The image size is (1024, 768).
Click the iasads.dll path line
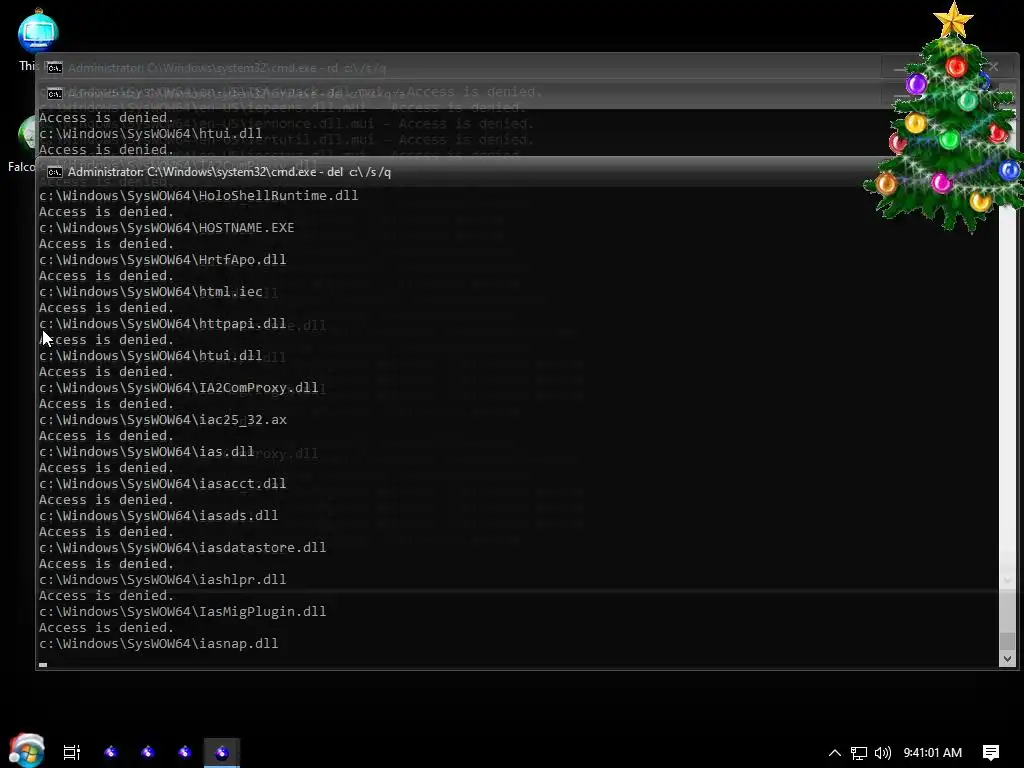[x=159, y=515]
